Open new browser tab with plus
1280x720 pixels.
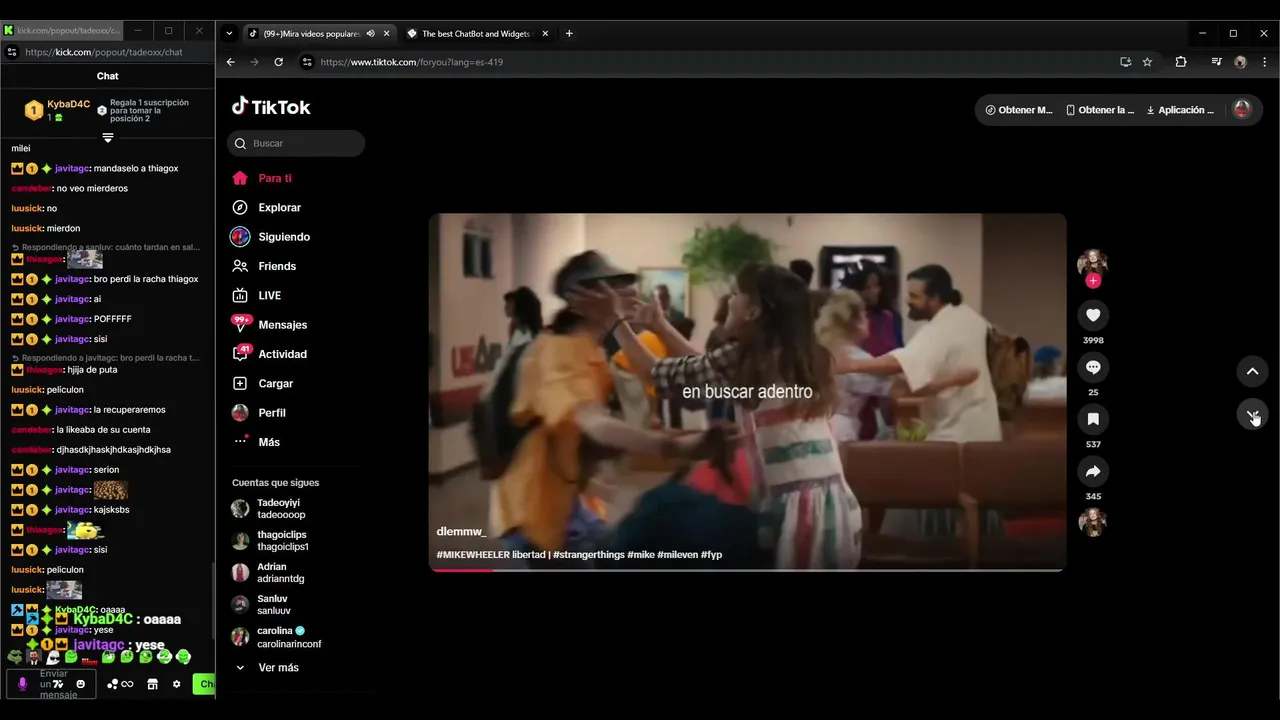coord(569,33)
